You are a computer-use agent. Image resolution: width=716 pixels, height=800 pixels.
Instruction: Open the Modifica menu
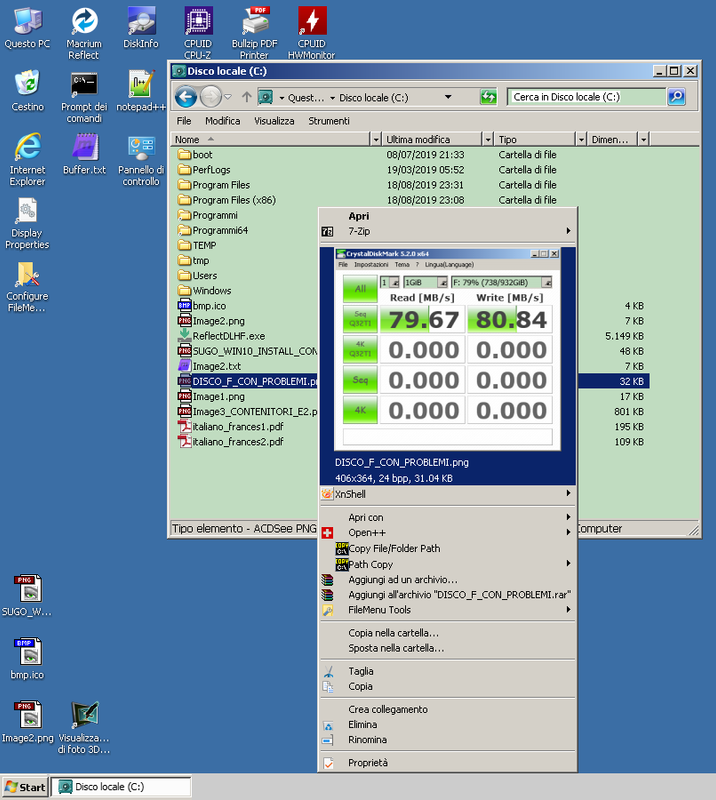223,121
